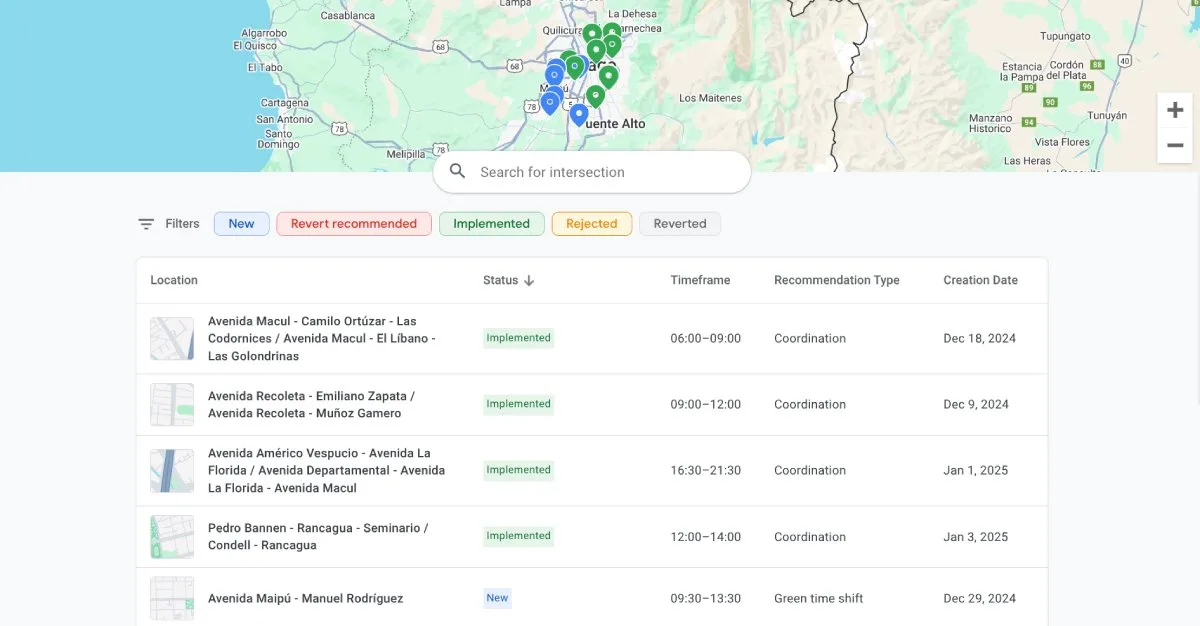
Task: Zoom out on the map
Action: 1175,146
